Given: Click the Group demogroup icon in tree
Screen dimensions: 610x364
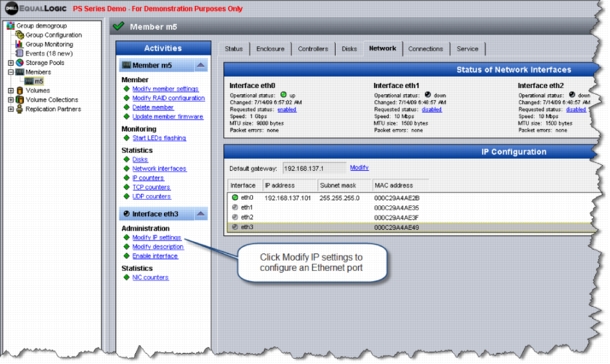Looking at the screenshot, I should pos(11,26).
